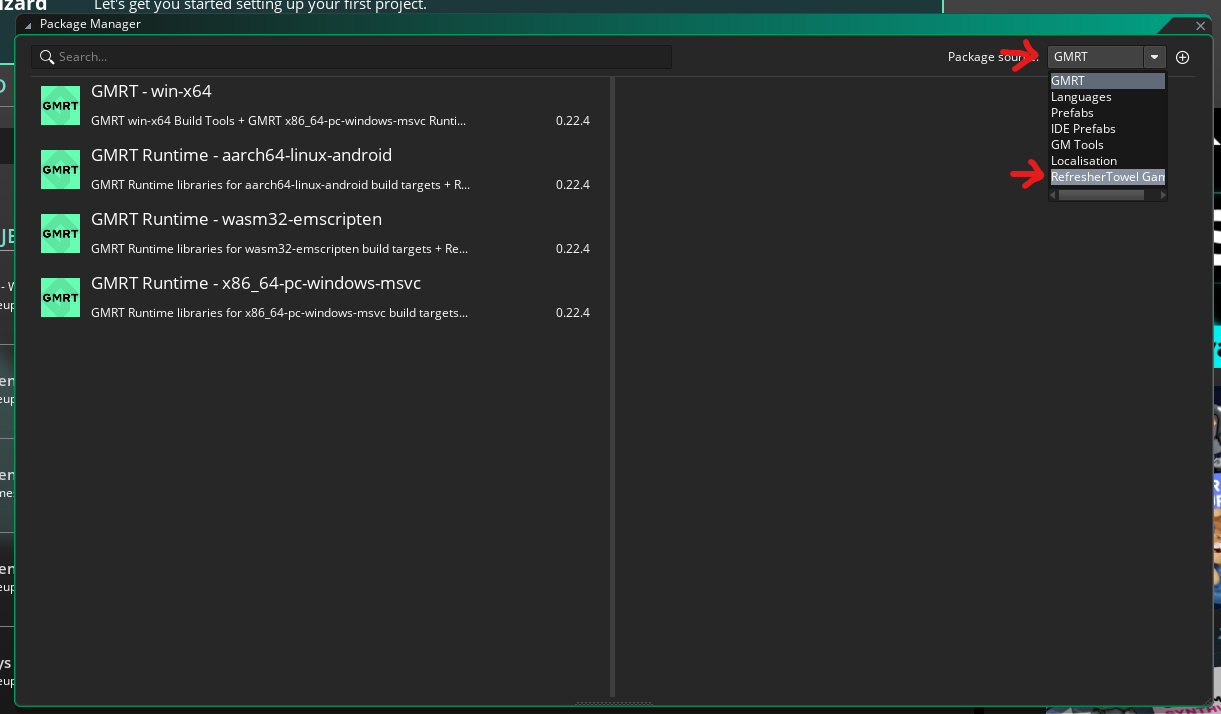Select the GMRT - win-x64 package title
This screenshot has height=714, width=1221.
point(151,91)
